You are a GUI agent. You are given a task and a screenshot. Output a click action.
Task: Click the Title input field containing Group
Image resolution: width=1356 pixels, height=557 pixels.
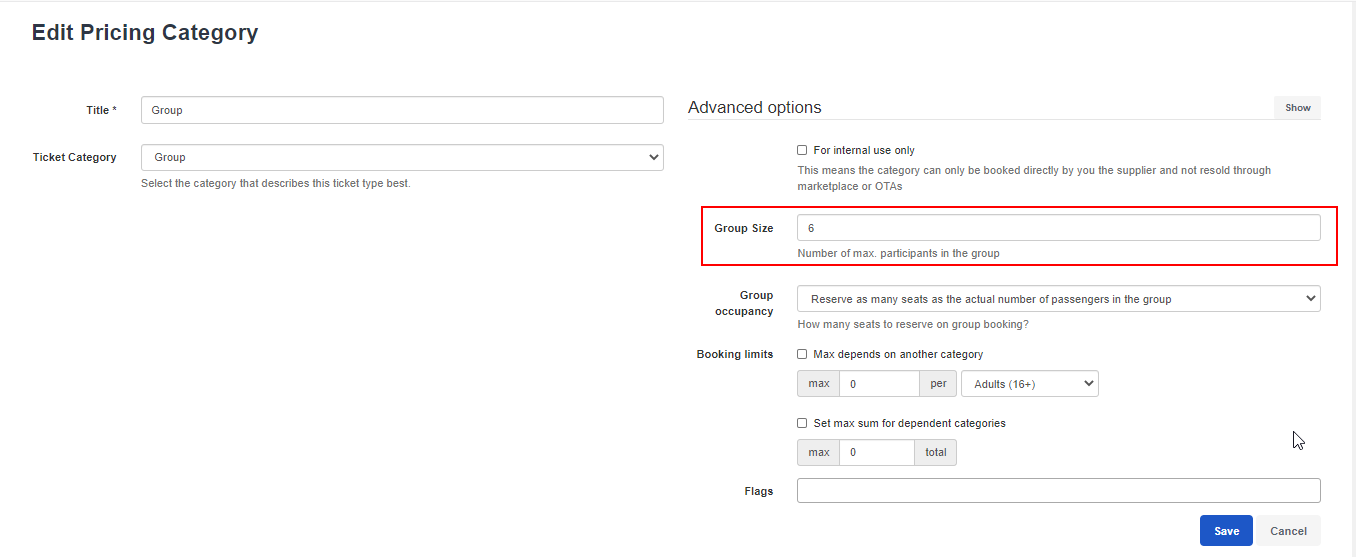(x=402, y=110)
